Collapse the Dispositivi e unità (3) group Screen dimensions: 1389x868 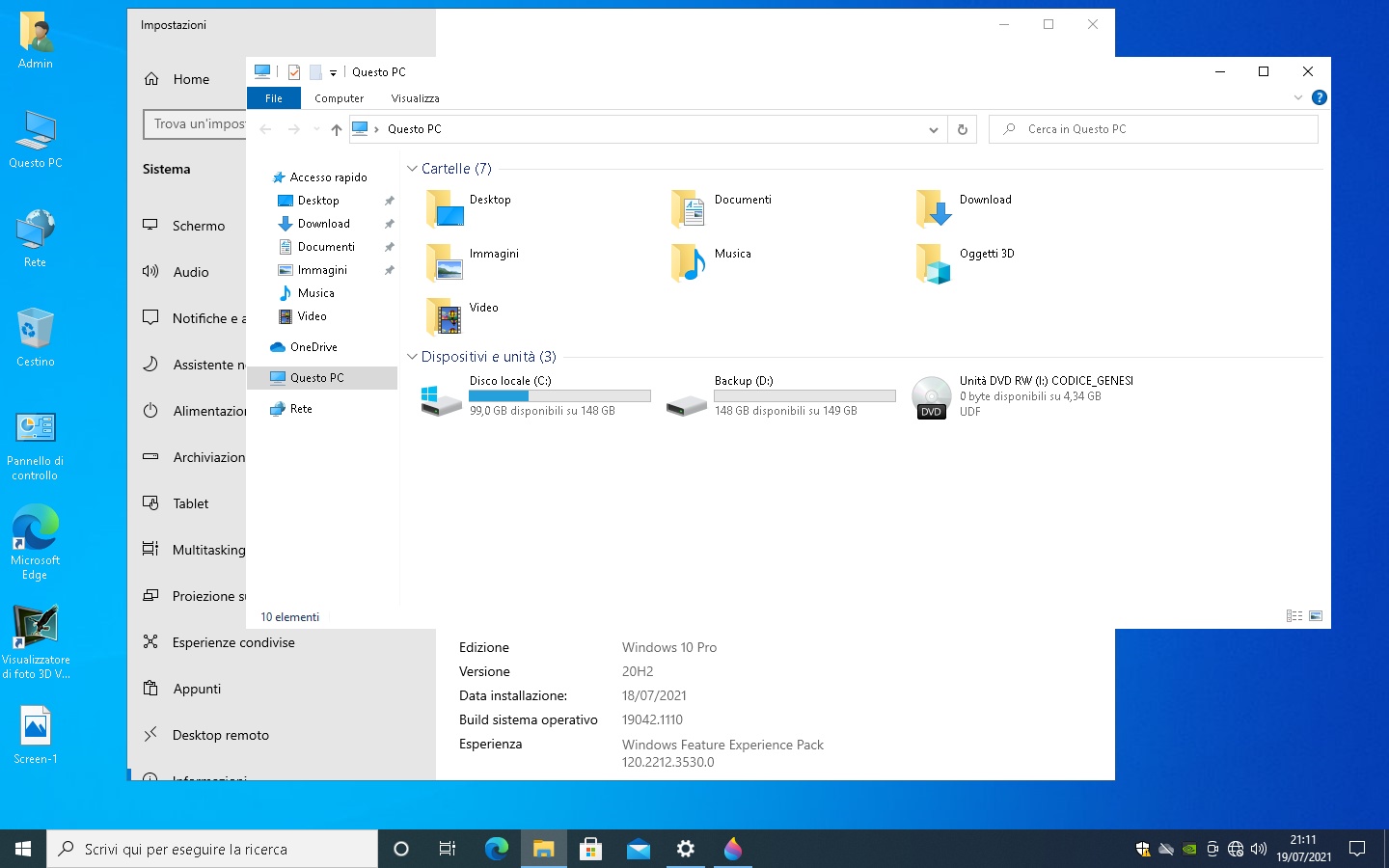click(x=413, y=357)
